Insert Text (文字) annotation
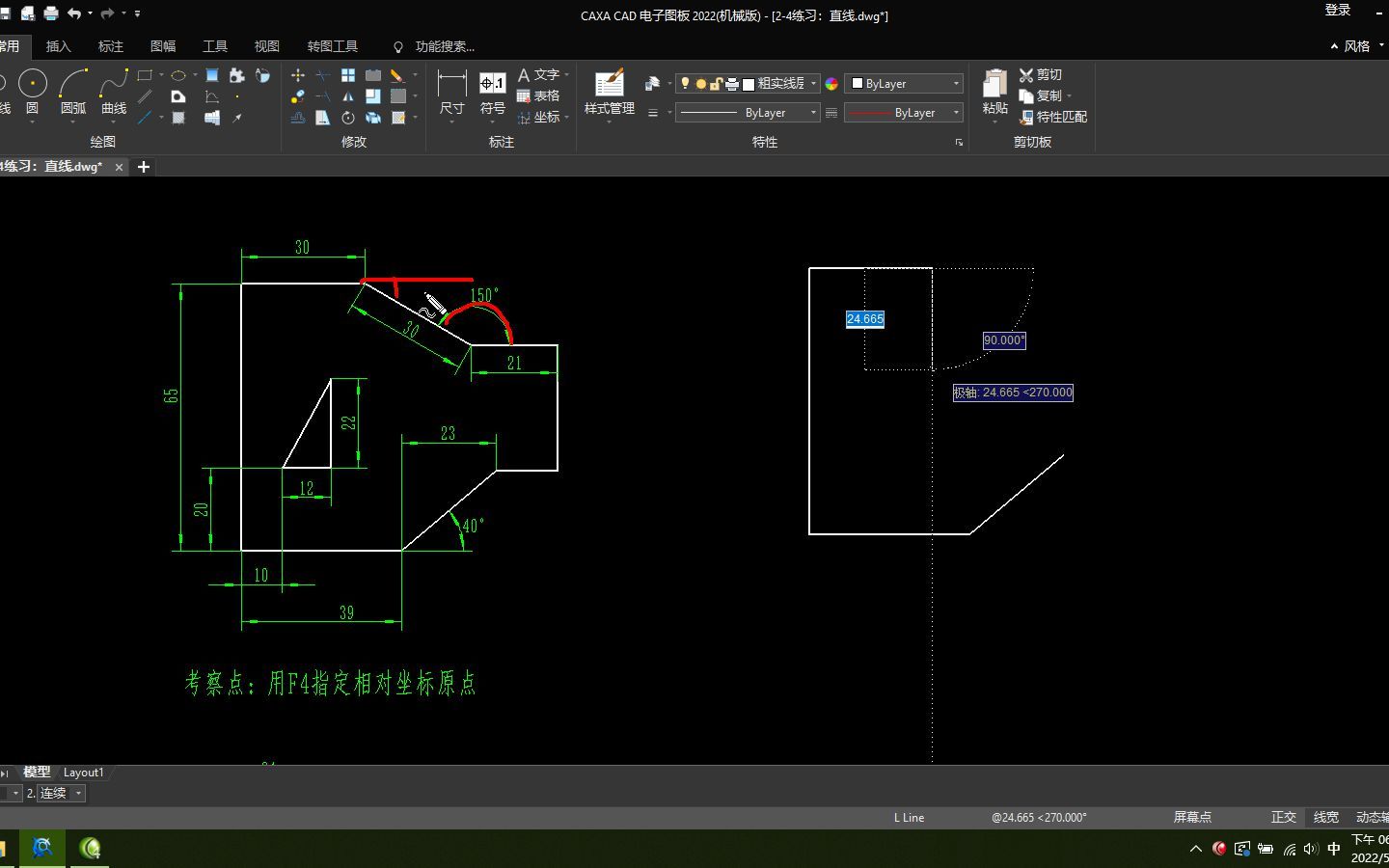The width and height of the screenshot is (1389, 868). click(x=538, y=75)
